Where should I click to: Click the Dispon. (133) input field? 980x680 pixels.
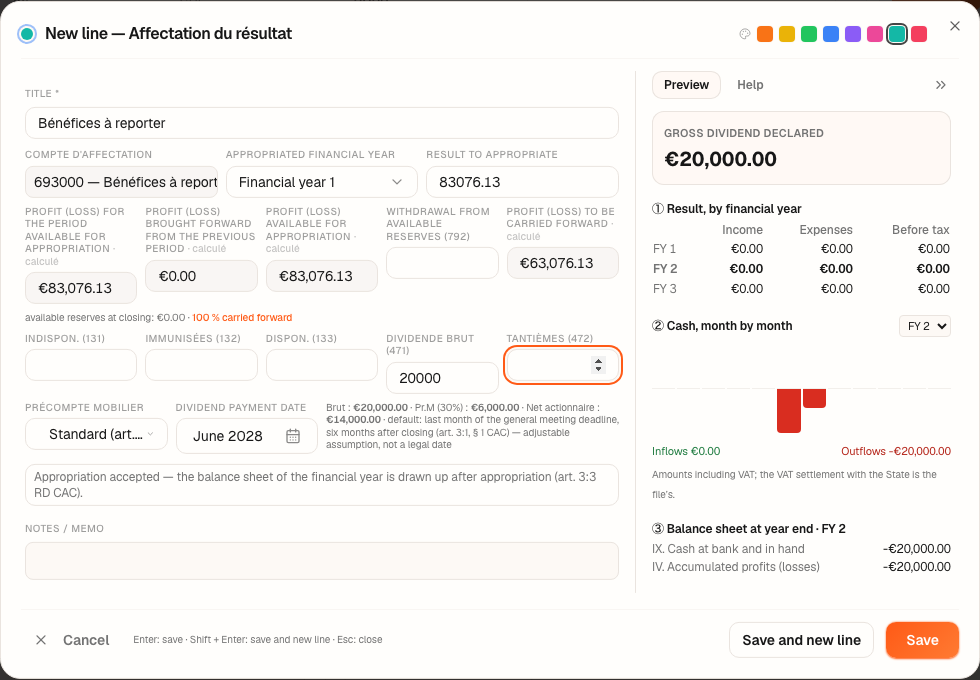pos(322,365)
